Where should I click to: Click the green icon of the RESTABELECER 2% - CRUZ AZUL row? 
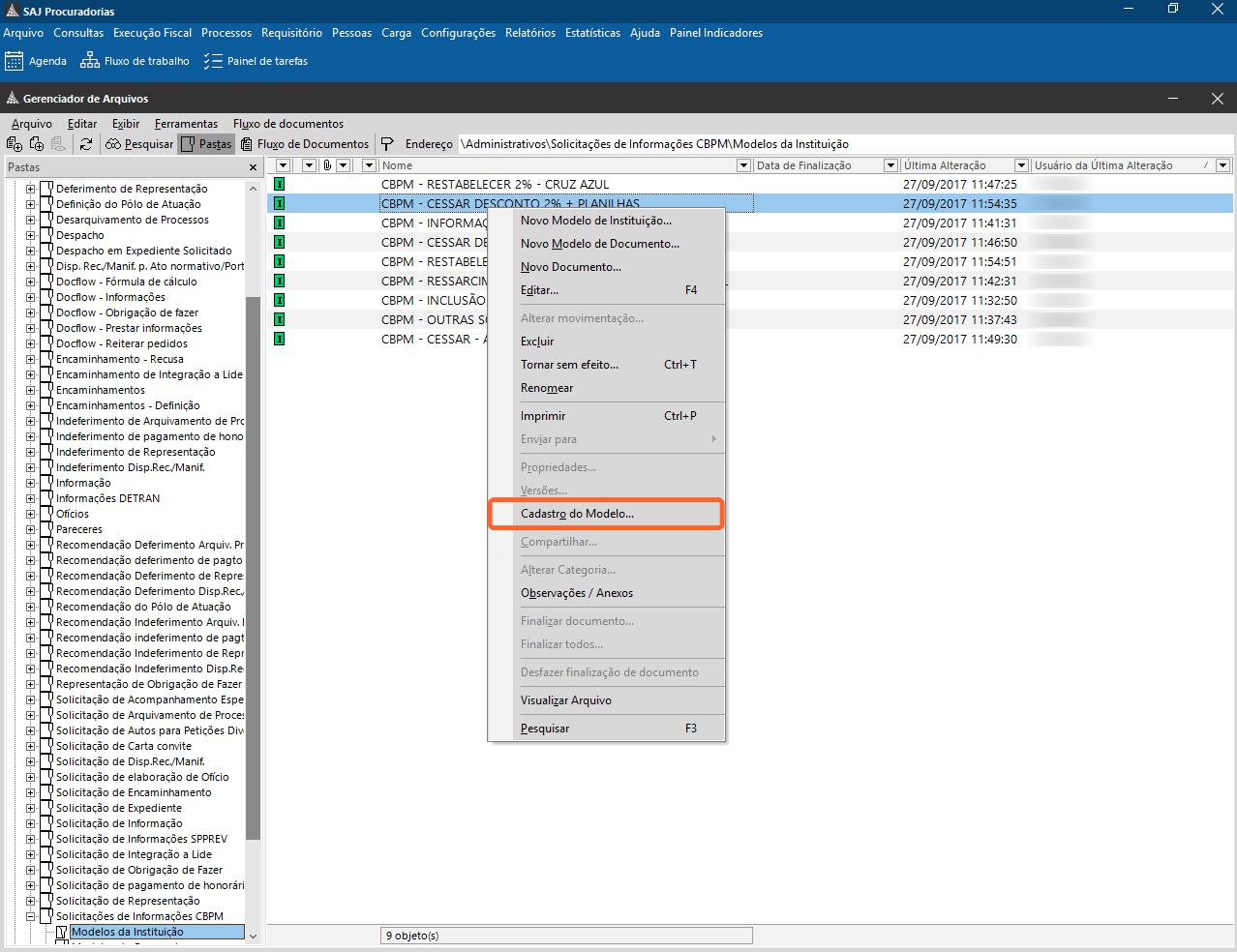279,184
